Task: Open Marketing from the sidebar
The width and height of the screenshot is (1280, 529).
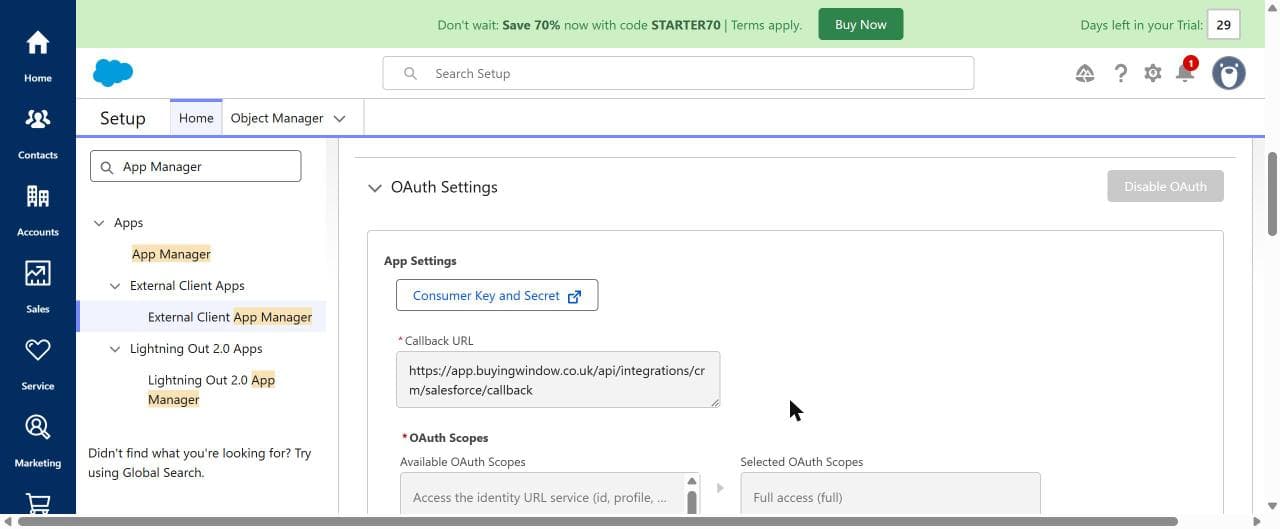Action: coord(37,441)
